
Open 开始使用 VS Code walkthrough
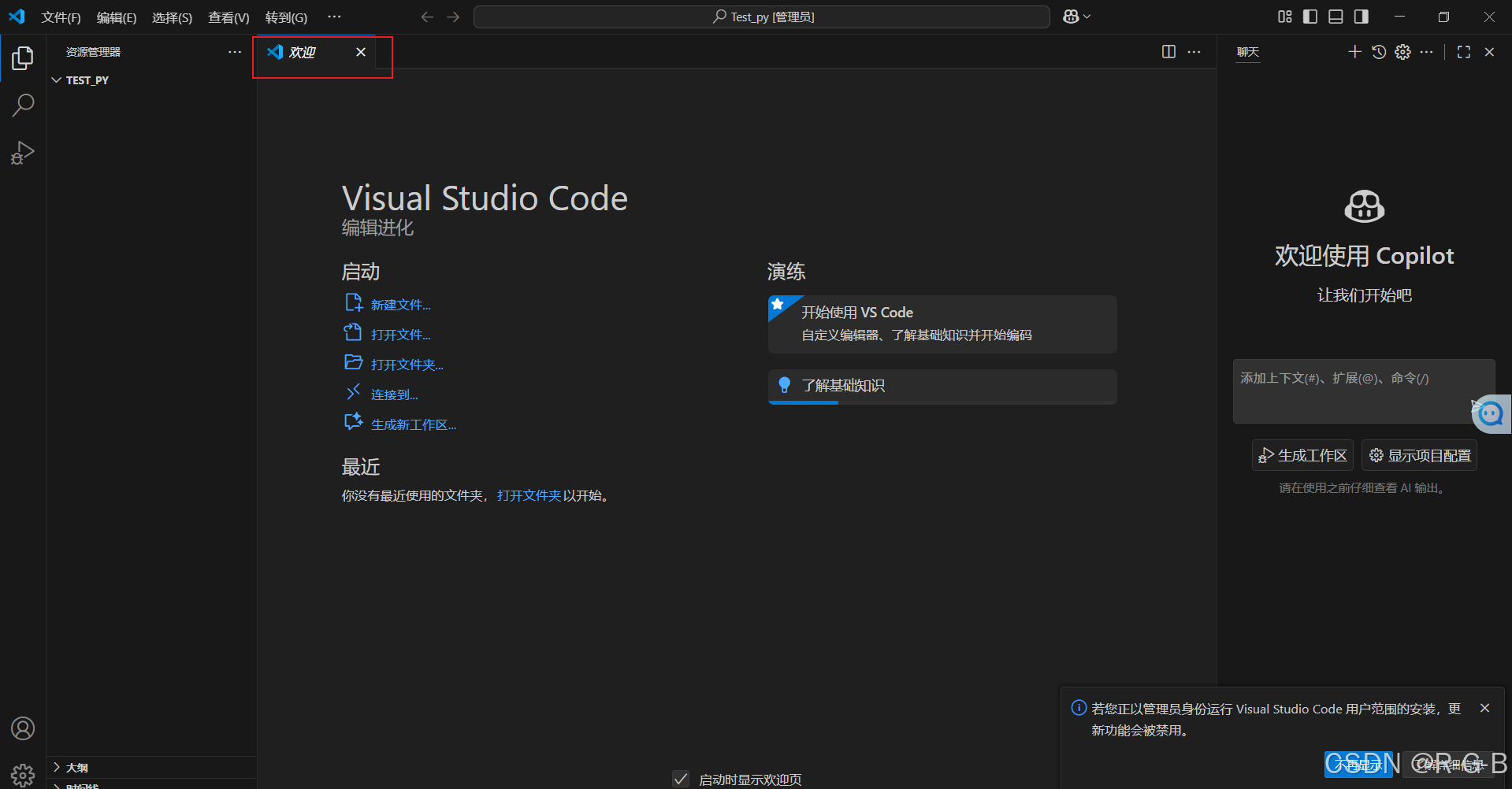(x=942, y=324)
